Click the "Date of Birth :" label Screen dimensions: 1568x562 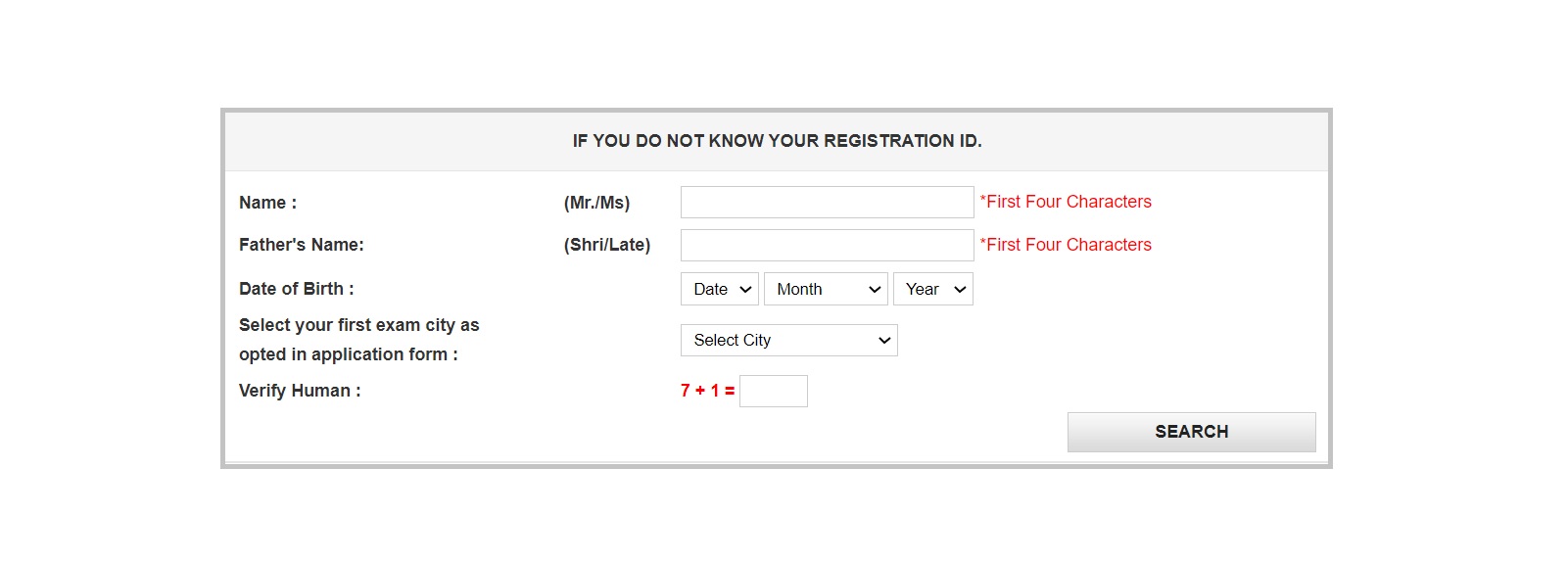coord(296,289)
